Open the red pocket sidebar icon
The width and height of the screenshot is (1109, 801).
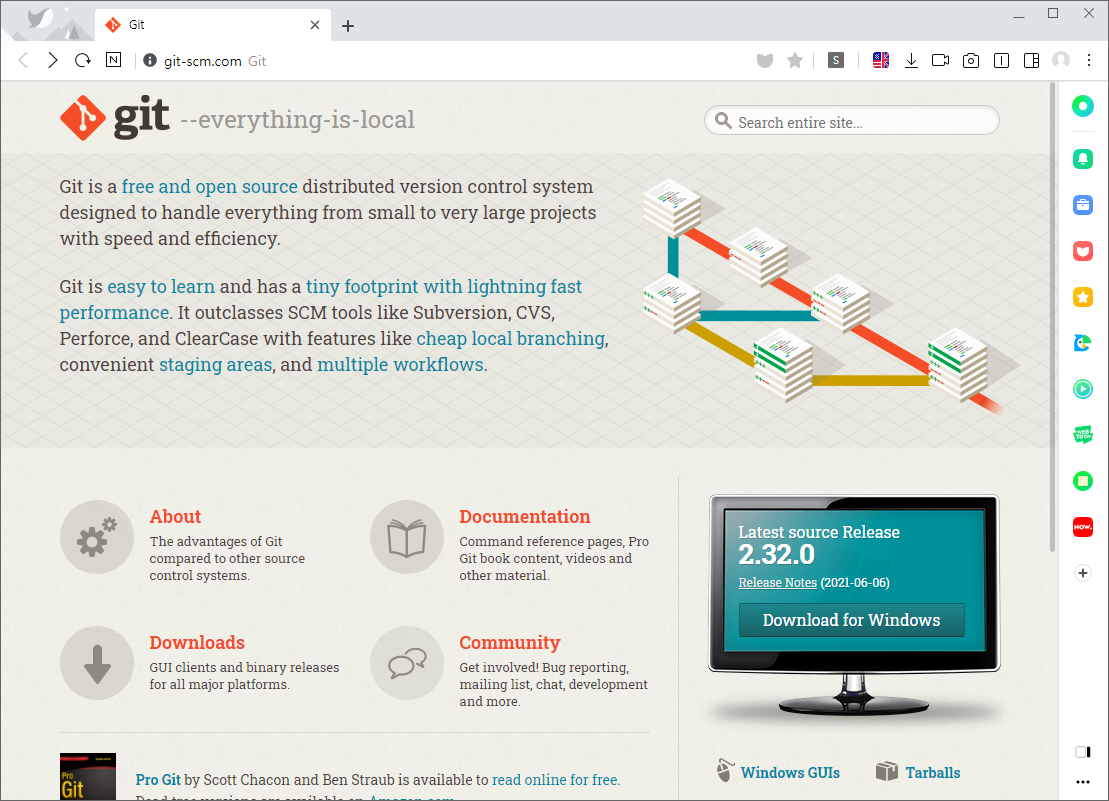pyautogui.click(x=1083, y=251)
